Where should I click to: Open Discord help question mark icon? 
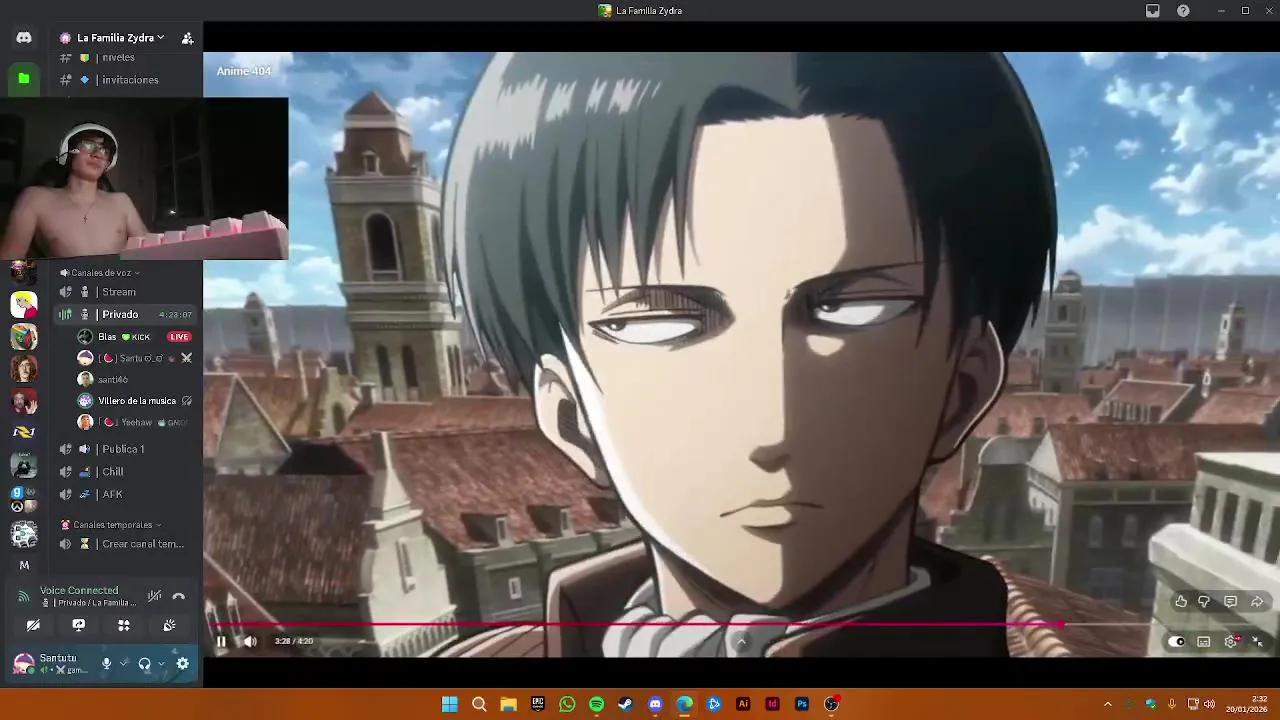tap(1184, 11)
